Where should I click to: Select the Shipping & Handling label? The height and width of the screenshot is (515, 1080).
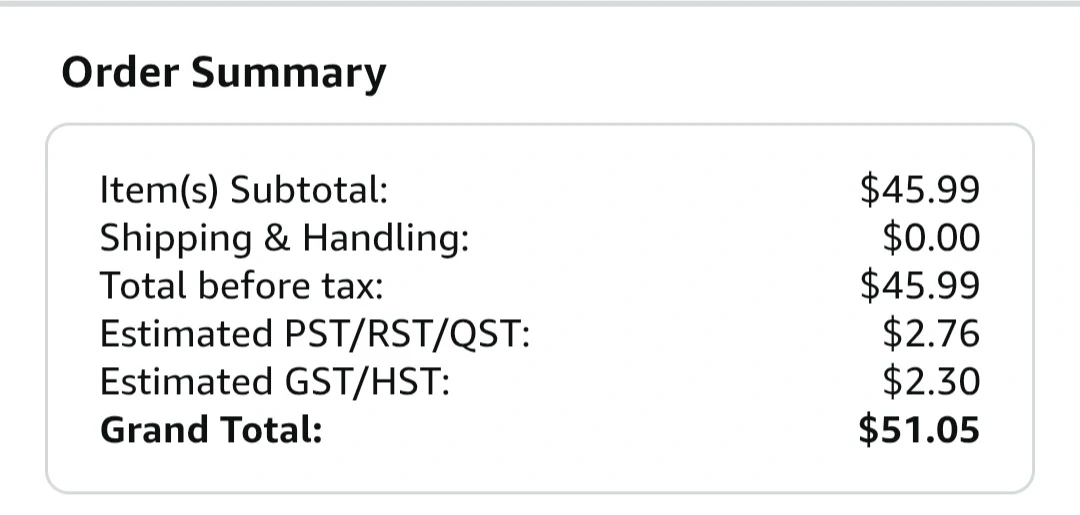(x=284, y=240)
